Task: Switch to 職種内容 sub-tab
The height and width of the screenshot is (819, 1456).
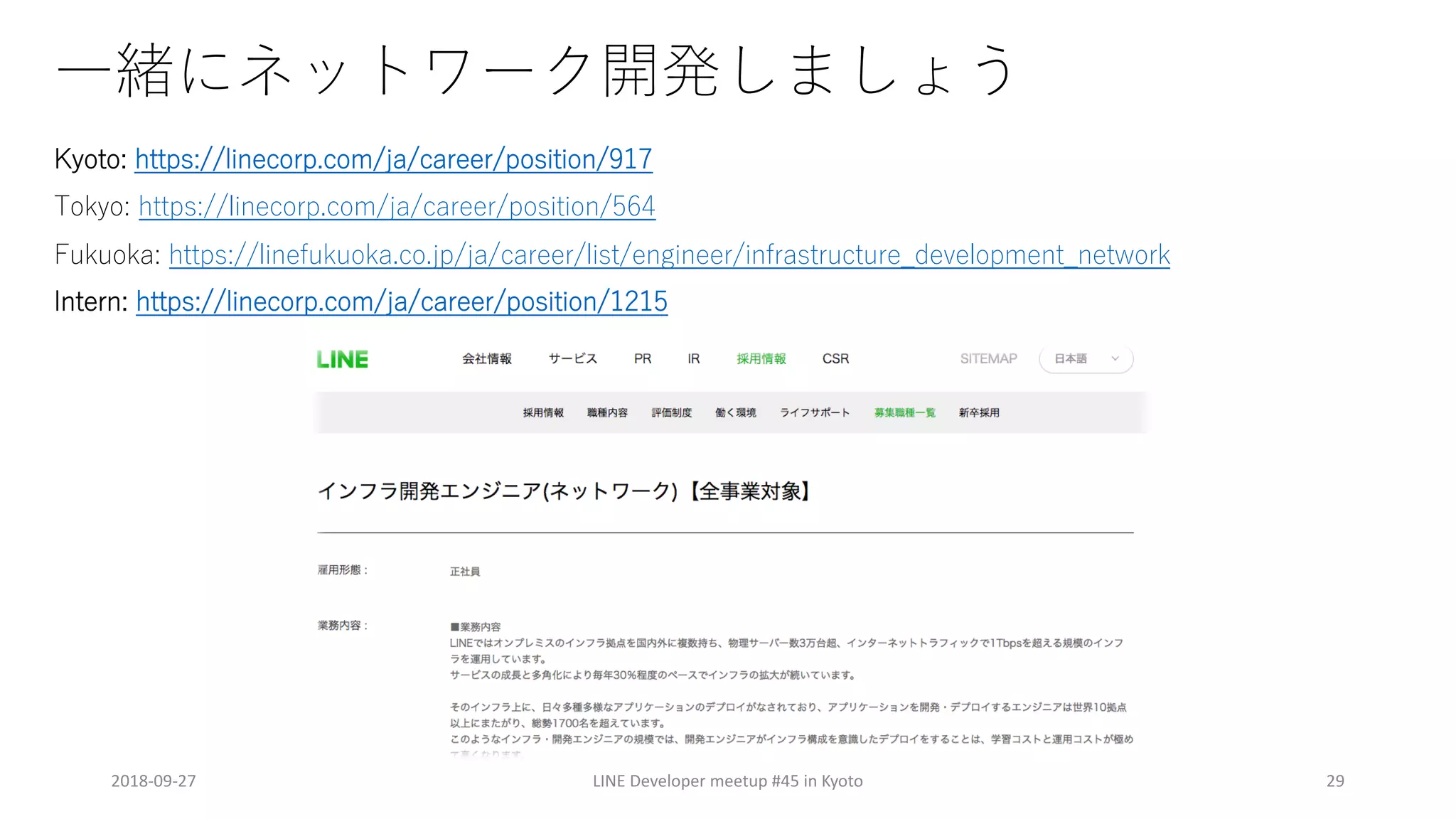Action: pos(607,413)
